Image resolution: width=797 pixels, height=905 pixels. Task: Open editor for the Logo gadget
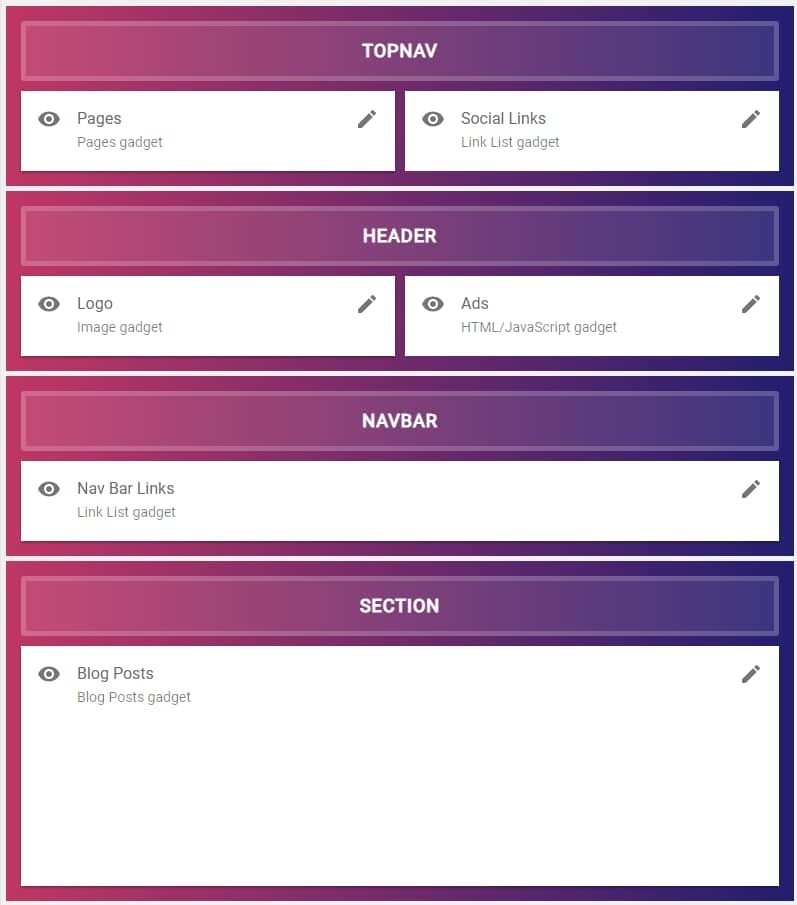367,304
